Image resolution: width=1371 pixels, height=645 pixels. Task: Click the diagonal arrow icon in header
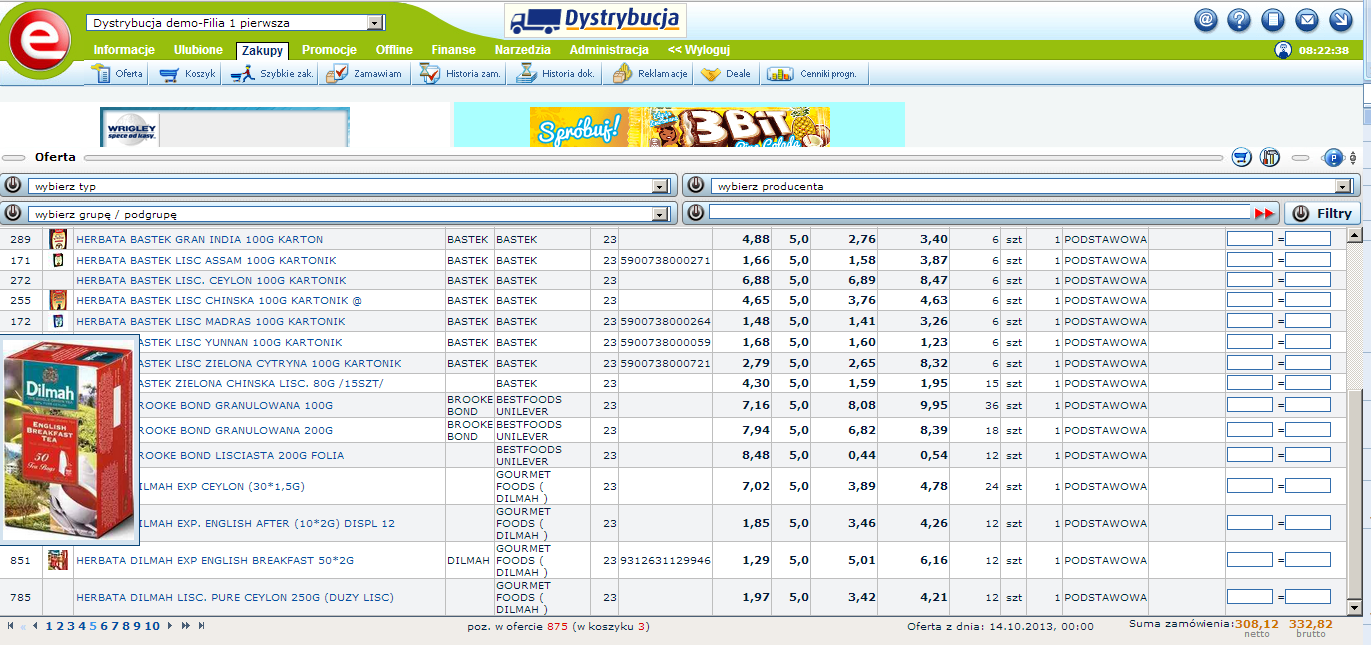(x=1340, y=19)
